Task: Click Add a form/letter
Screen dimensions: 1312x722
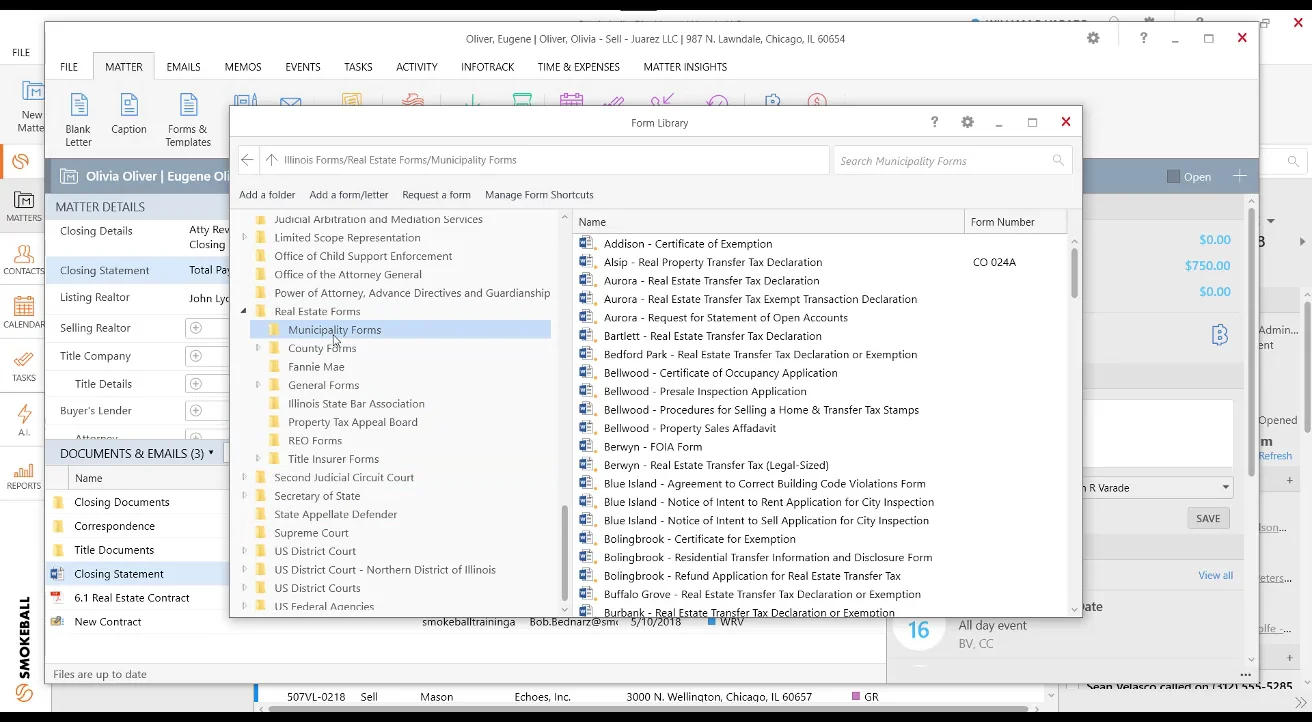Action: coord(349,195)
